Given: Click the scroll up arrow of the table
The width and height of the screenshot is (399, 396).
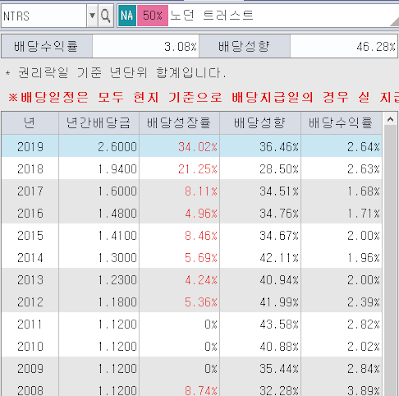Looking at the screenshot, I should pos(390,119).
